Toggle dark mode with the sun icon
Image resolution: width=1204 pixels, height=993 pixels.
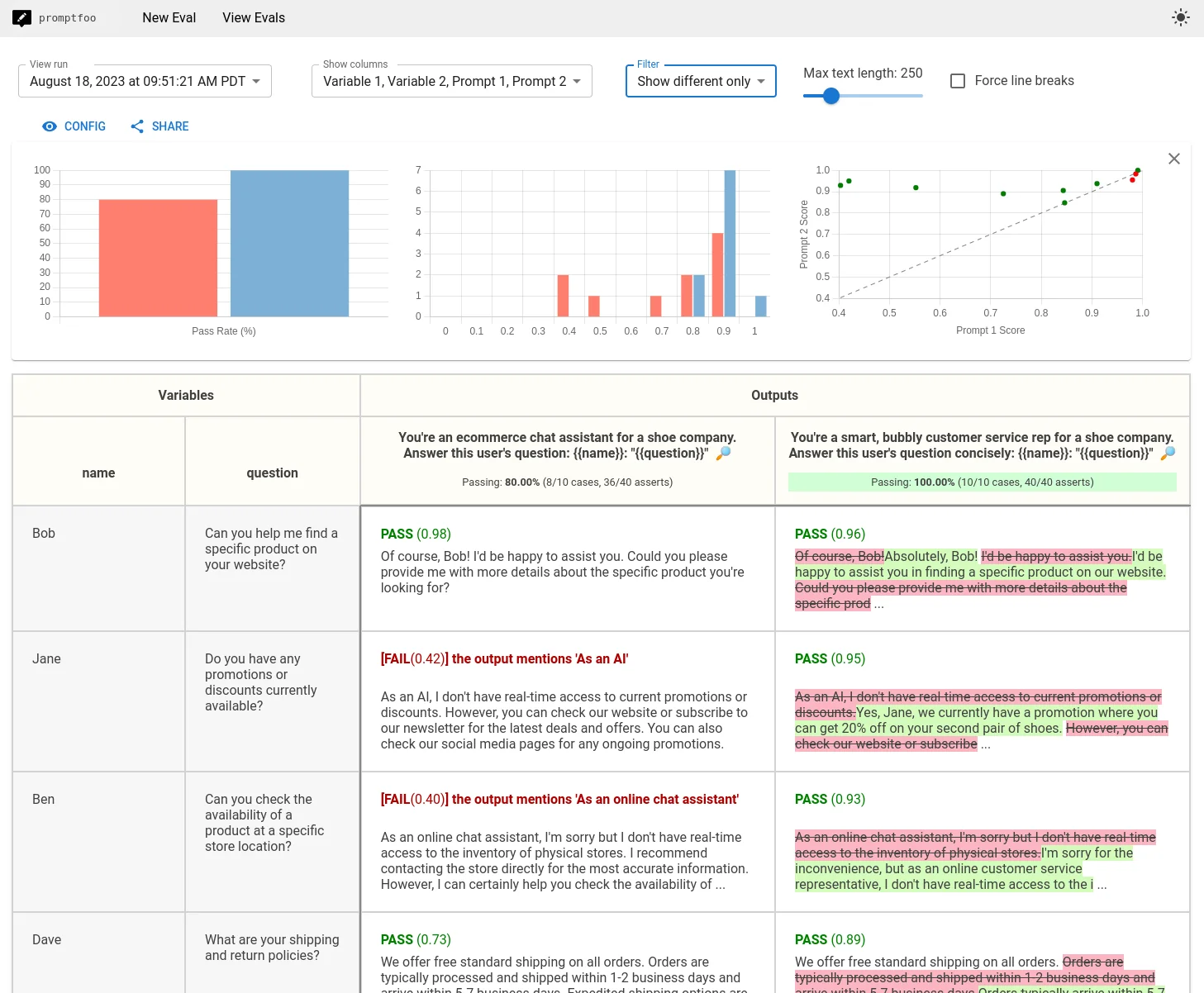coord(1180,17)
